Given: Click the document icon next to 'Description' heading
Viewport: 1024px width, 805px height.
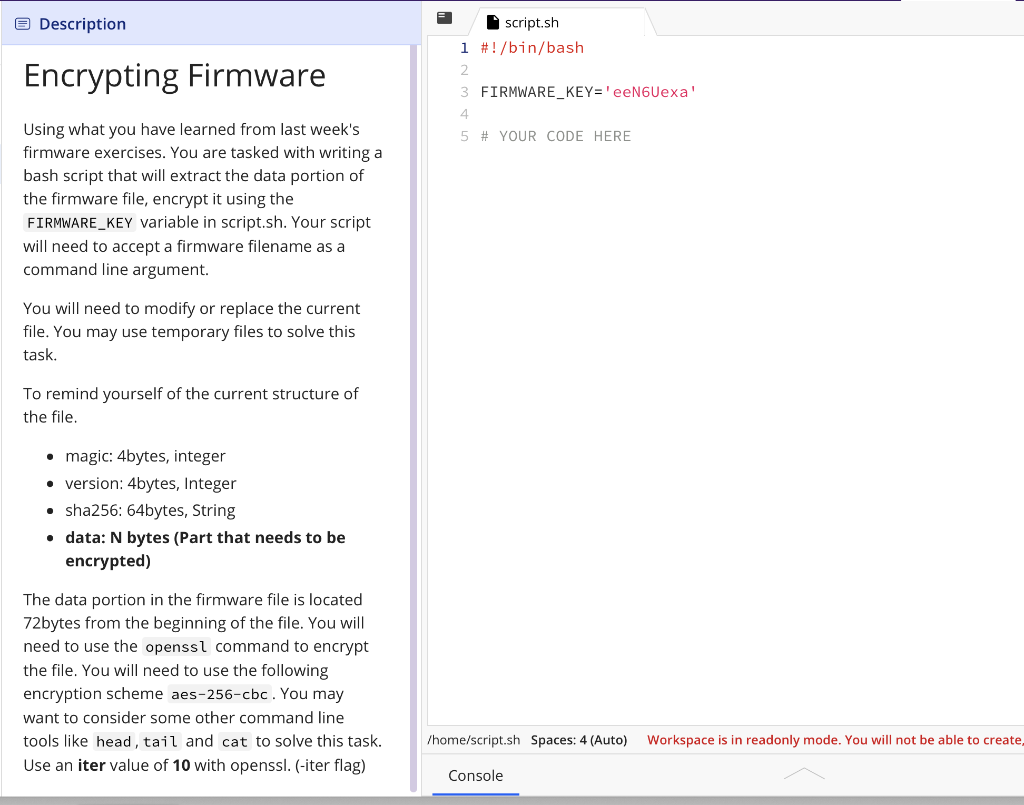Looking at the screenshot, I should pos(22,23).
